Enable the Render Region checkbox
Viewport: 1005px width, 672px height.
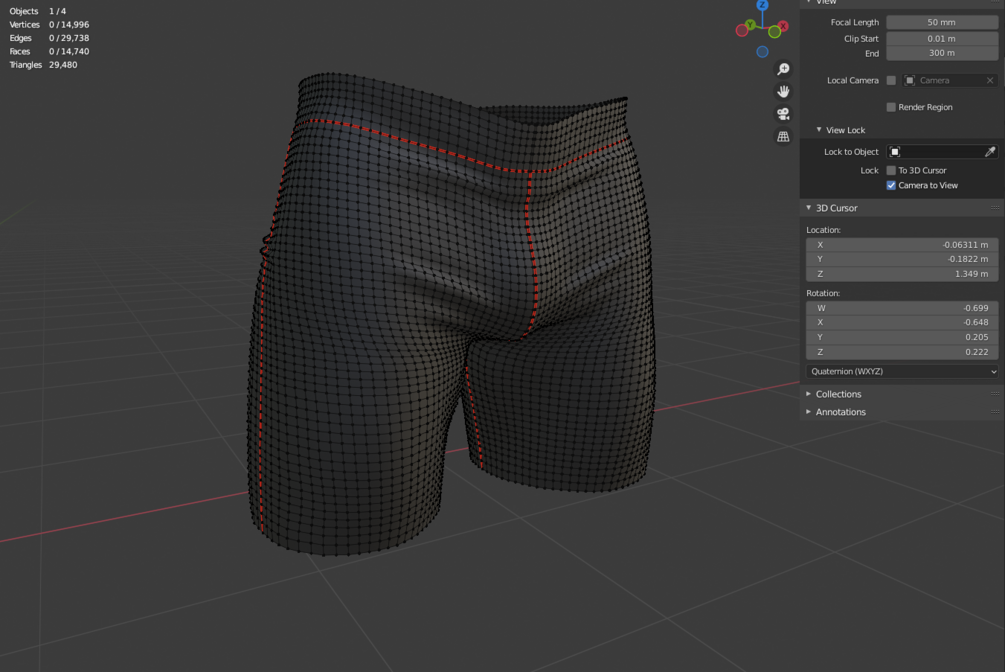point(891,107)
